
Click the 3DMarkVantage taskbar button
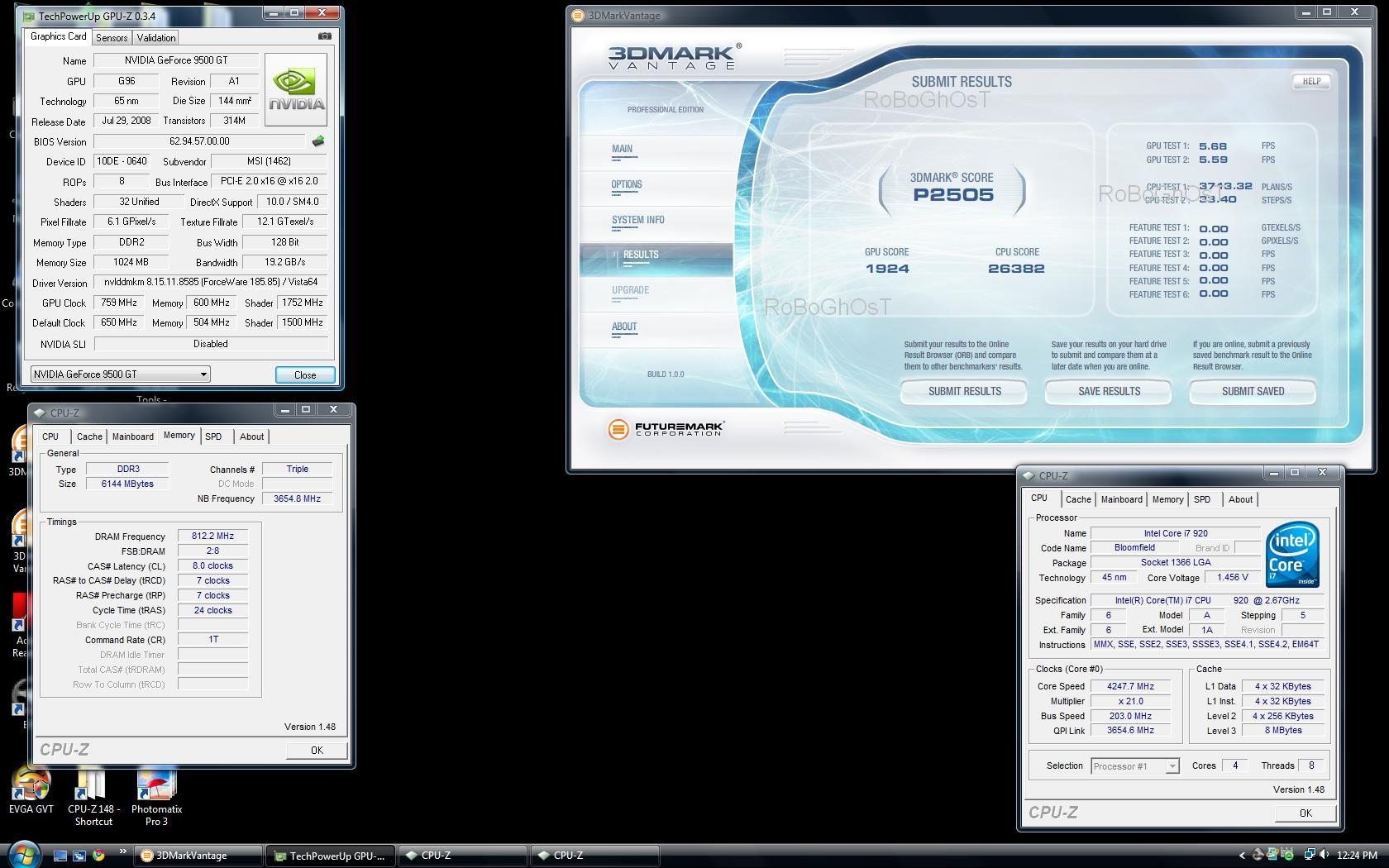point(199,856)
